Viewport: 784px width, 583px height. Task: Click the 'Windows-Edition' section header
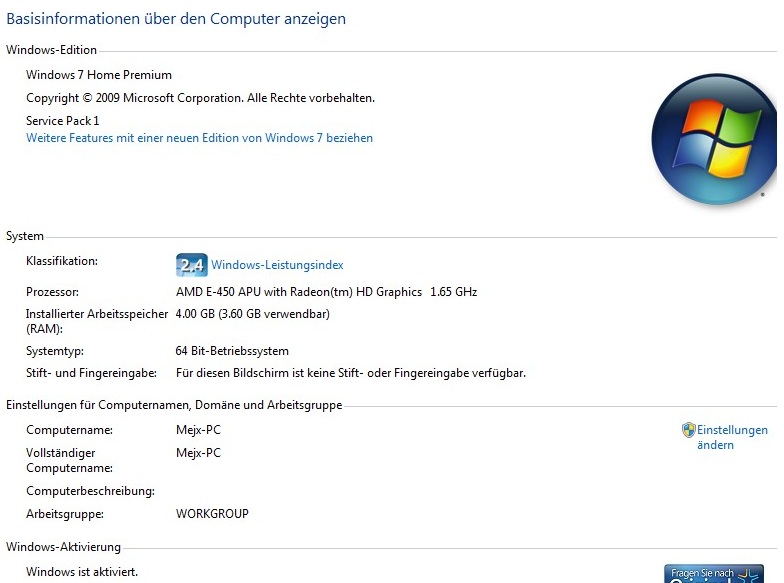pyautogui.click(x=52, y=50)
